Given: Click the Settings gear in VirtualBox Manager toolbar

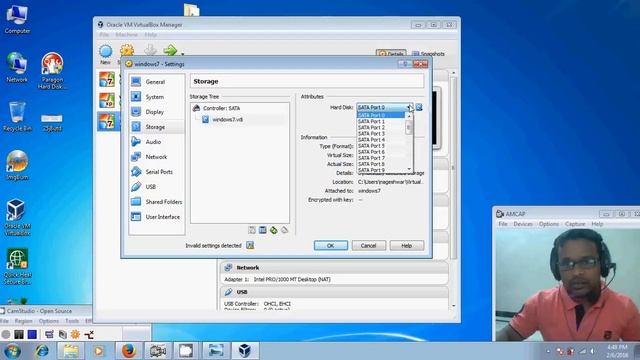Looking at the screenshot, I should coord(127,51).
